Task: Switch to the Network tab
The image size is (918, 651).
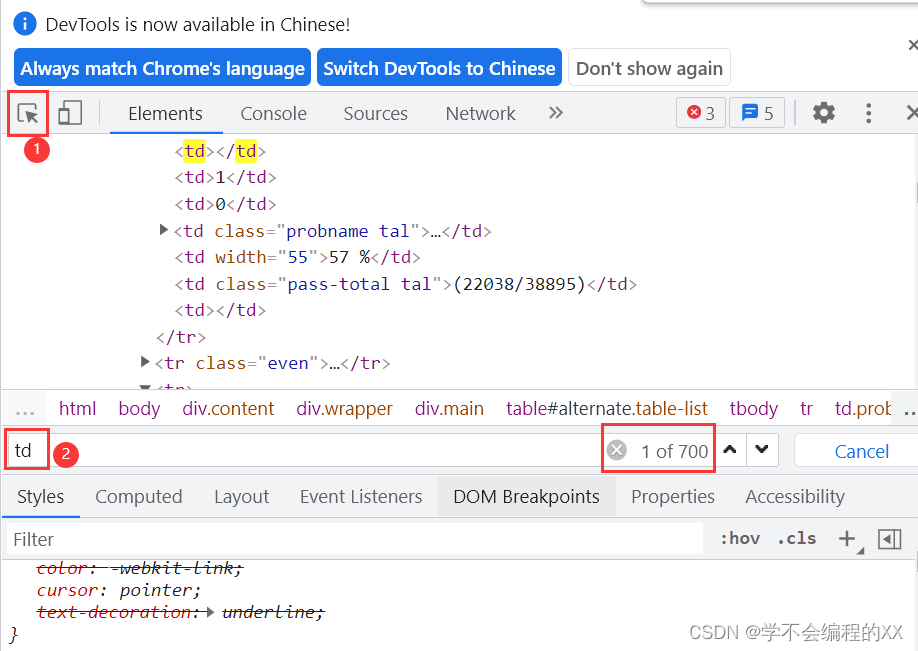Action: (481, 113)
